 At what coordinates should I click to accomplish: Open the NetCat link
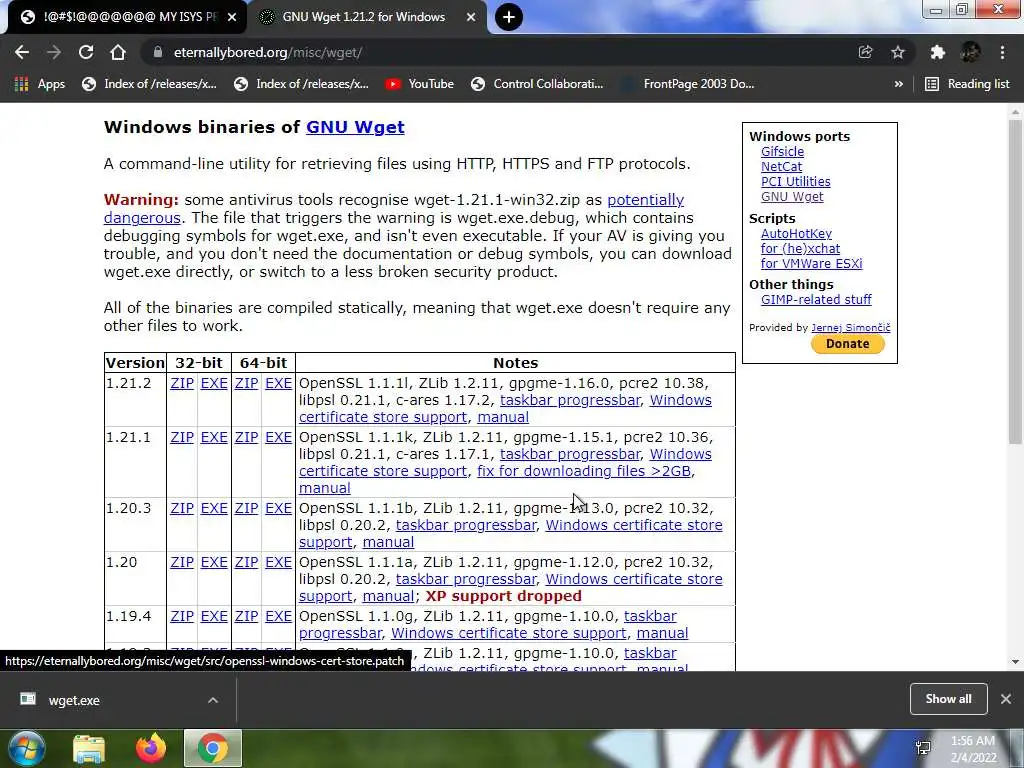[781, 167]
